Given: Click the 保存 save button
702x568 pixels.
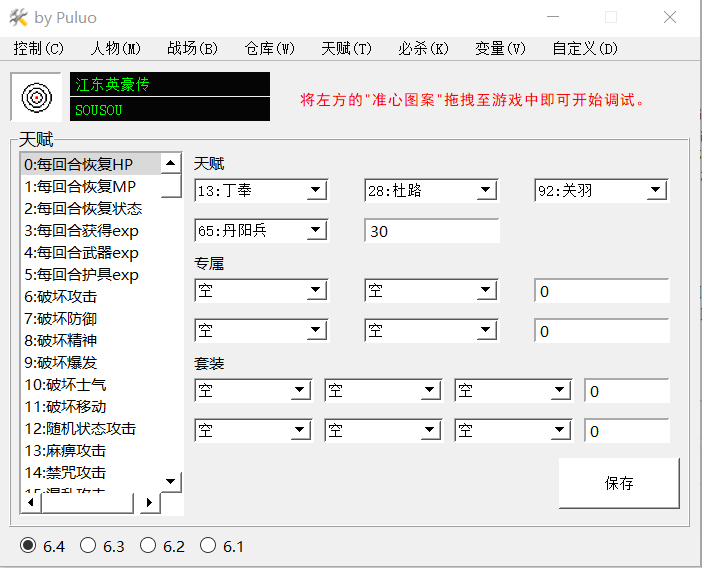Looking at the screenshot, I should click(x=619, y=483).
